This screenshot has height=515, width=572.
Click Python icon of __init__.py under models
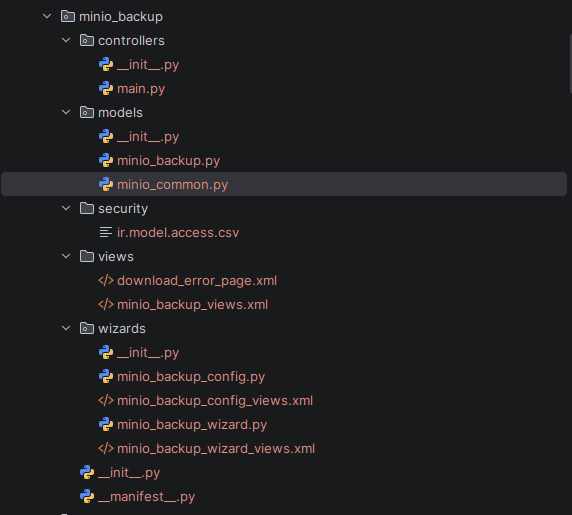pos(106,136)
